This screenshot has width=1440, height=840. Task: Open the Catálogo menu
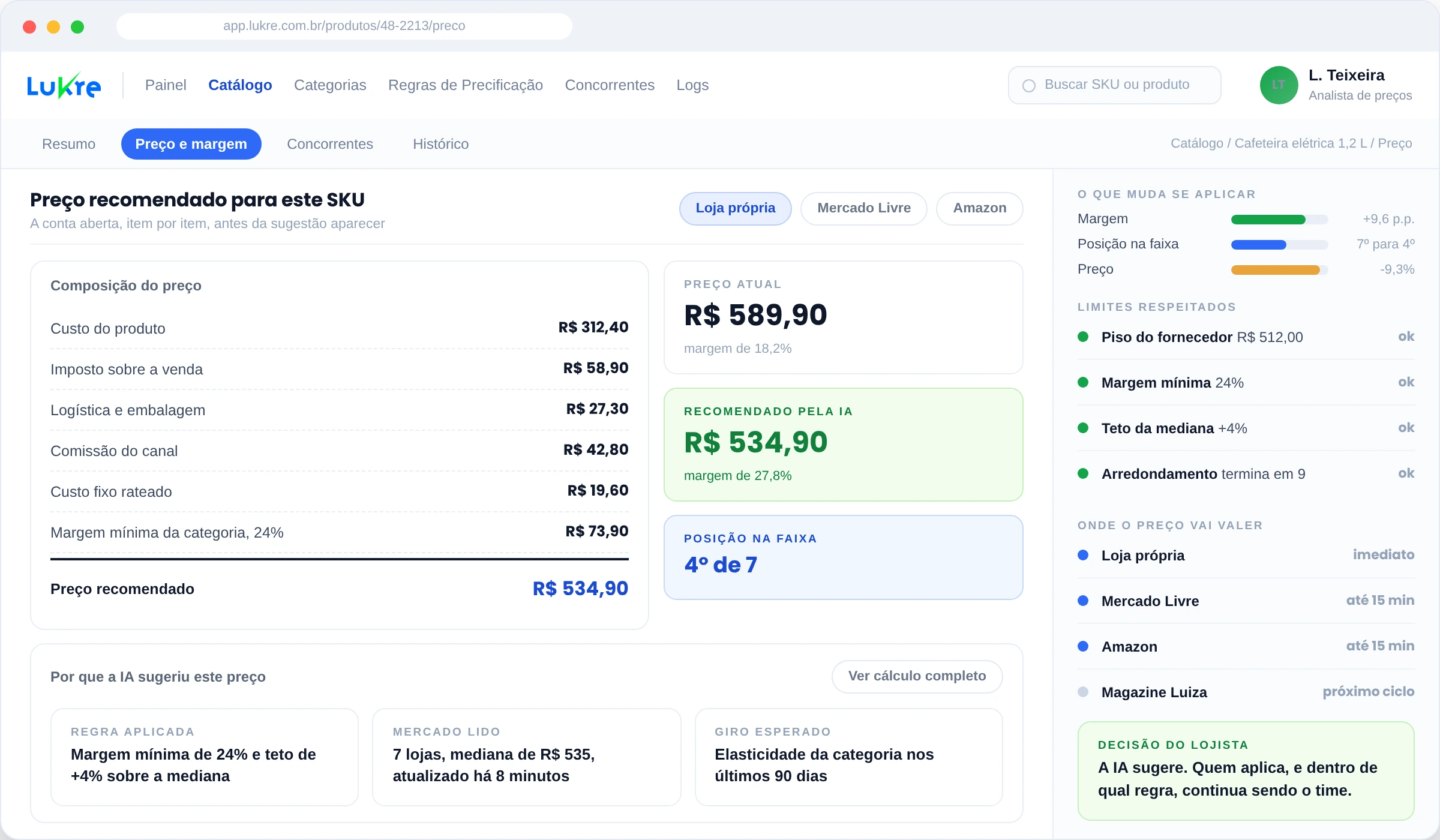point(240,85)
